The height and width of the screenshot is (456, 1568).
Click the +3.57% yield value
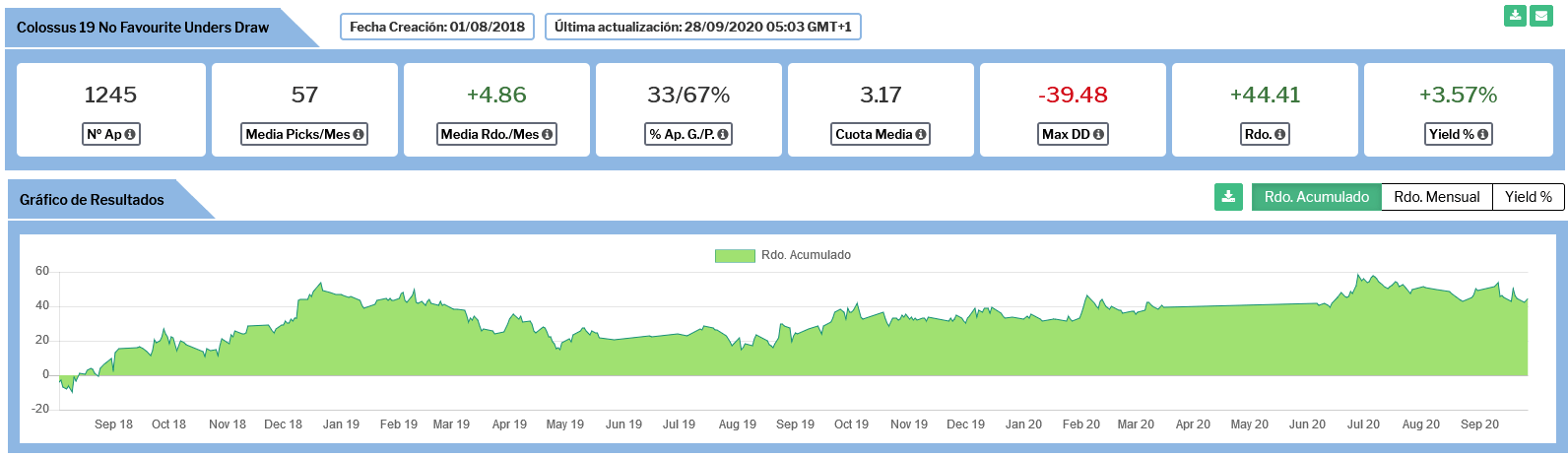tap(1458, 95)
